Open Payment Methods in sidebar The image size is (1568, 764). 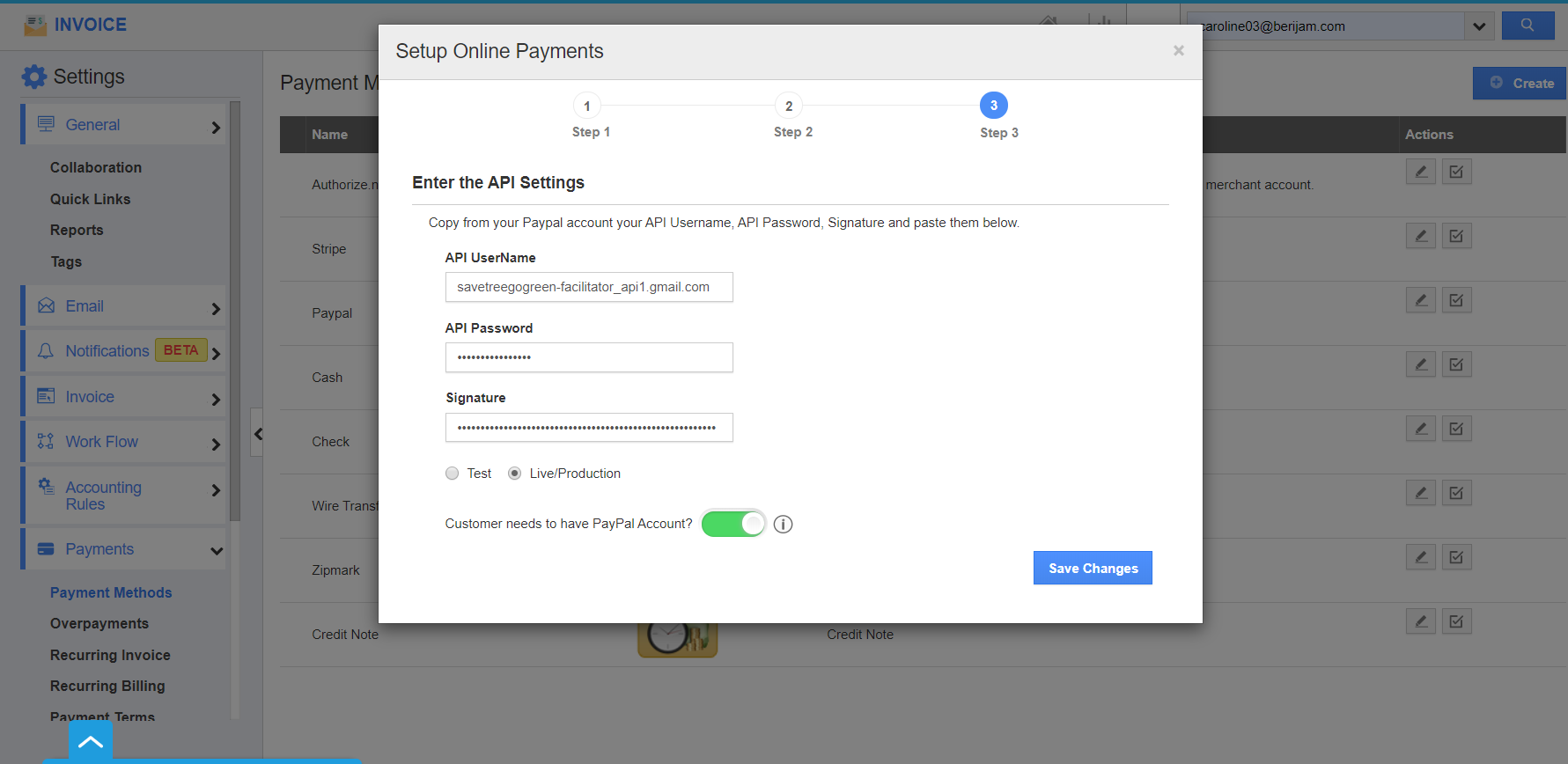click(x=111, y=592)
